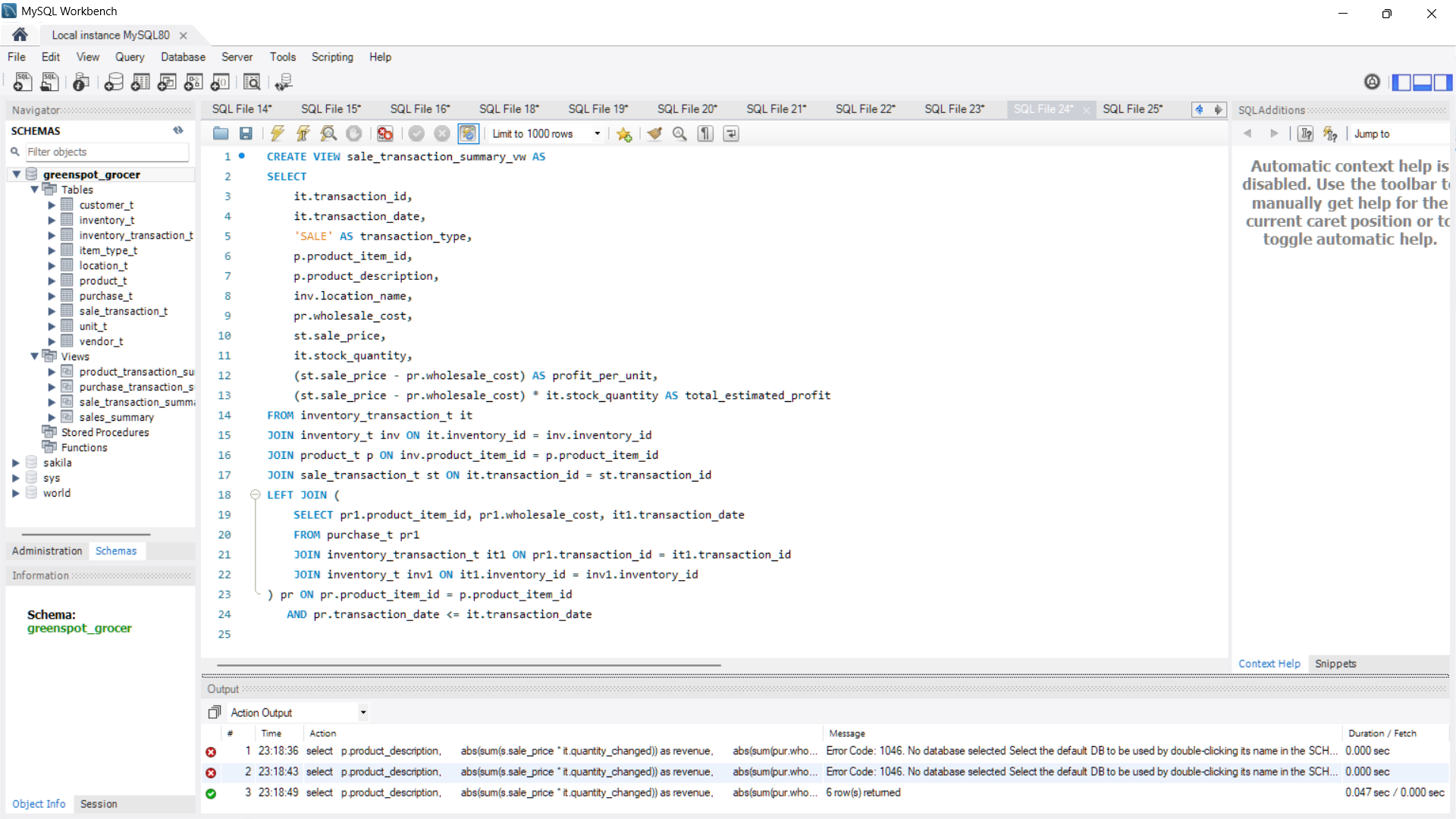Toggle the right sidebar panel visibility

click(1443, 82)
